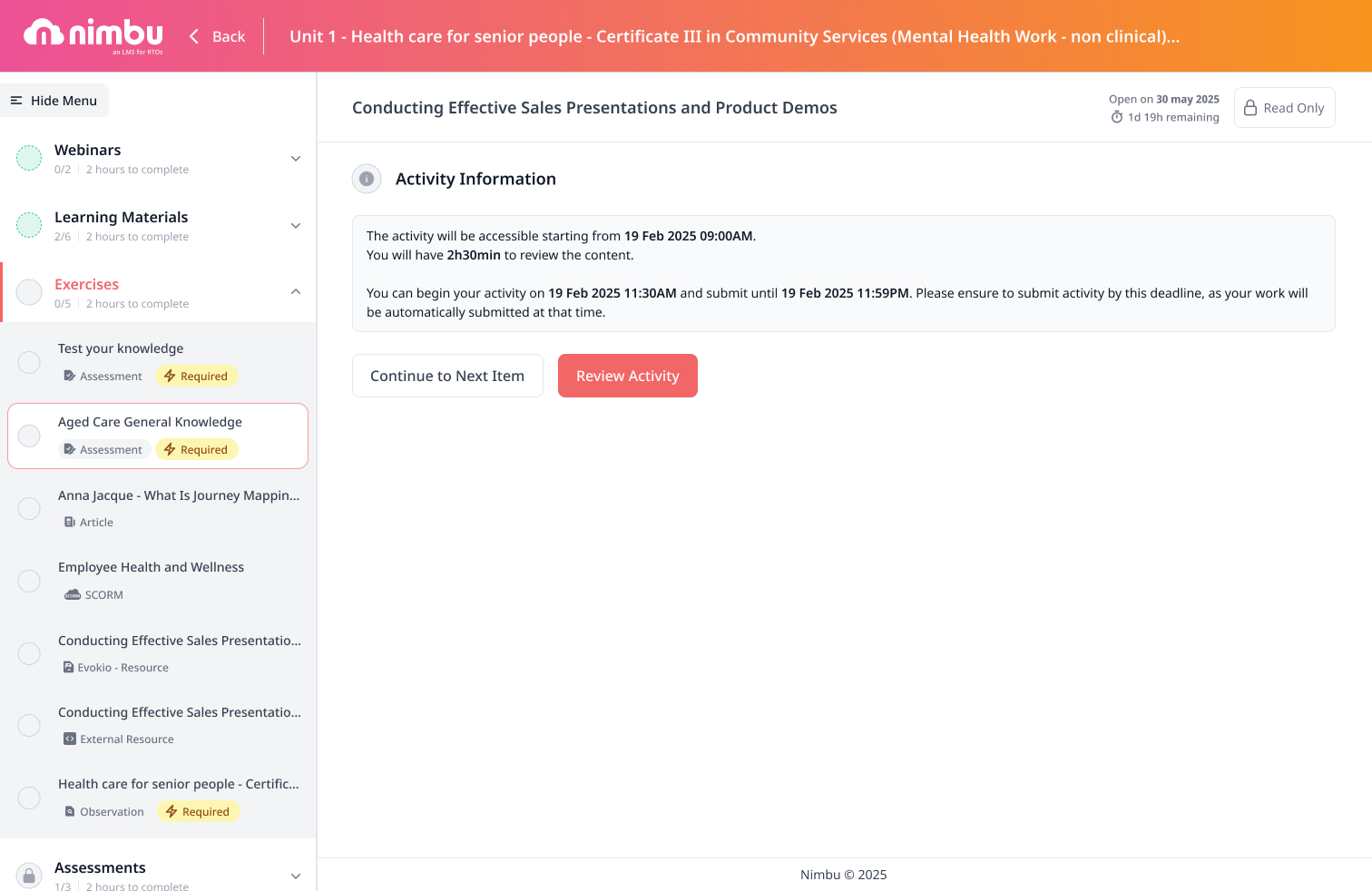Click the Article type icon
This screenshot has width=1372, height=891.
coord(70,522)
